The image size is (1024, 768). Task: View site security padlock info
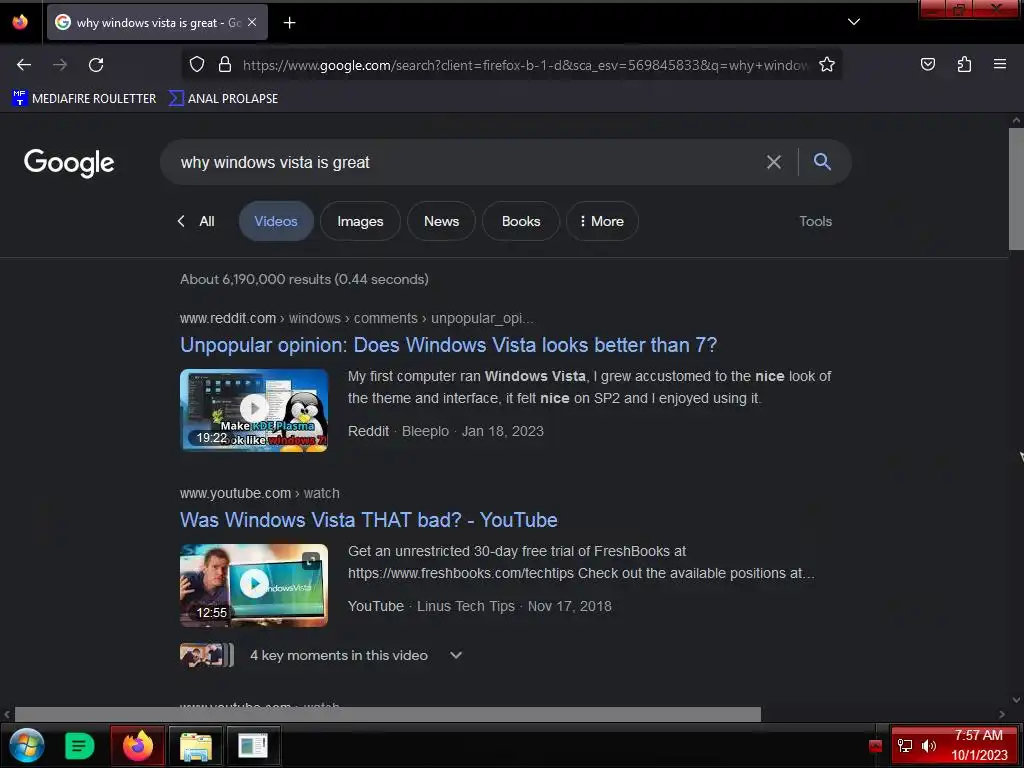tap(225, 65)
